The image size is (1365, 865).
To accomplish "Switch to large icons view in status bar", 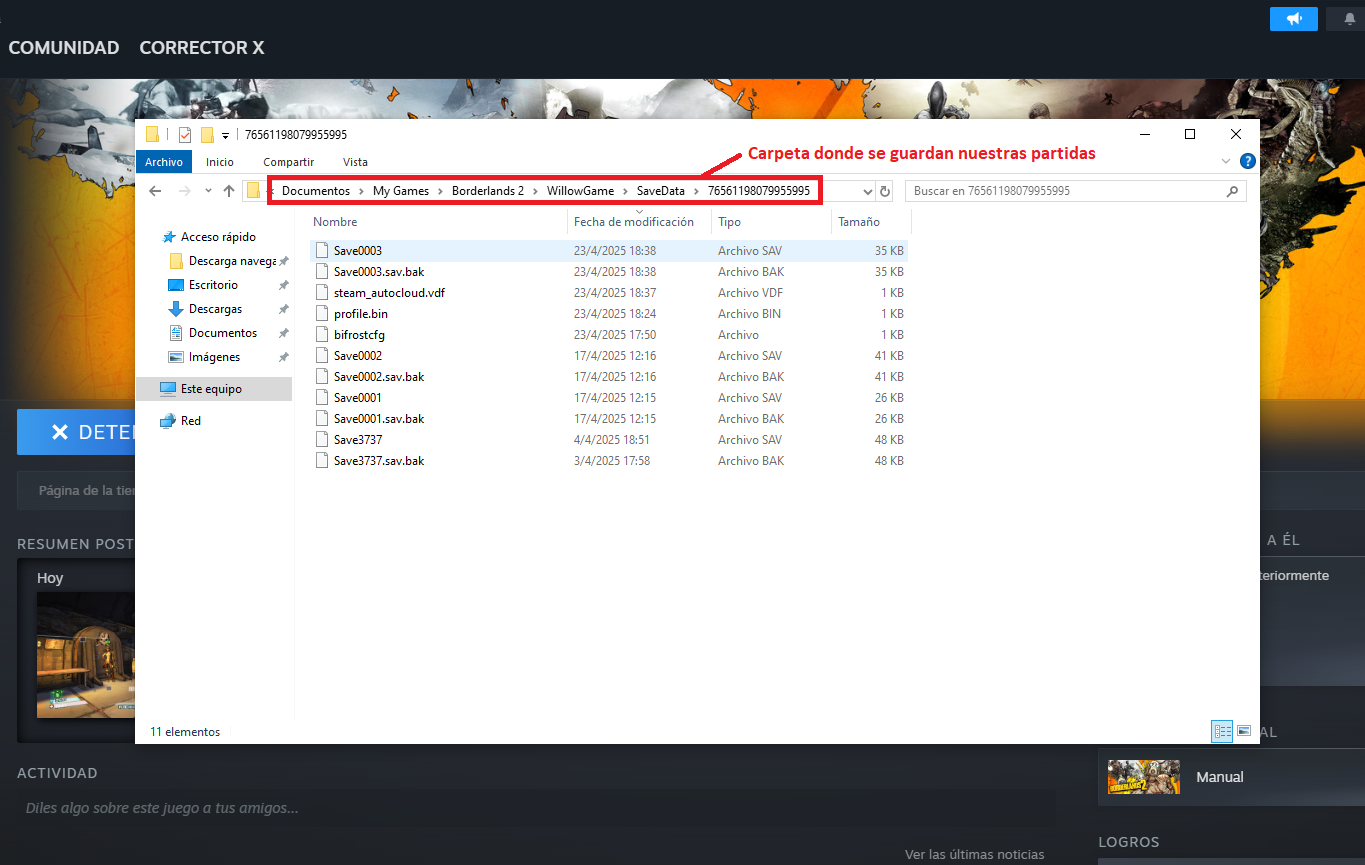I will [1244, 731].
